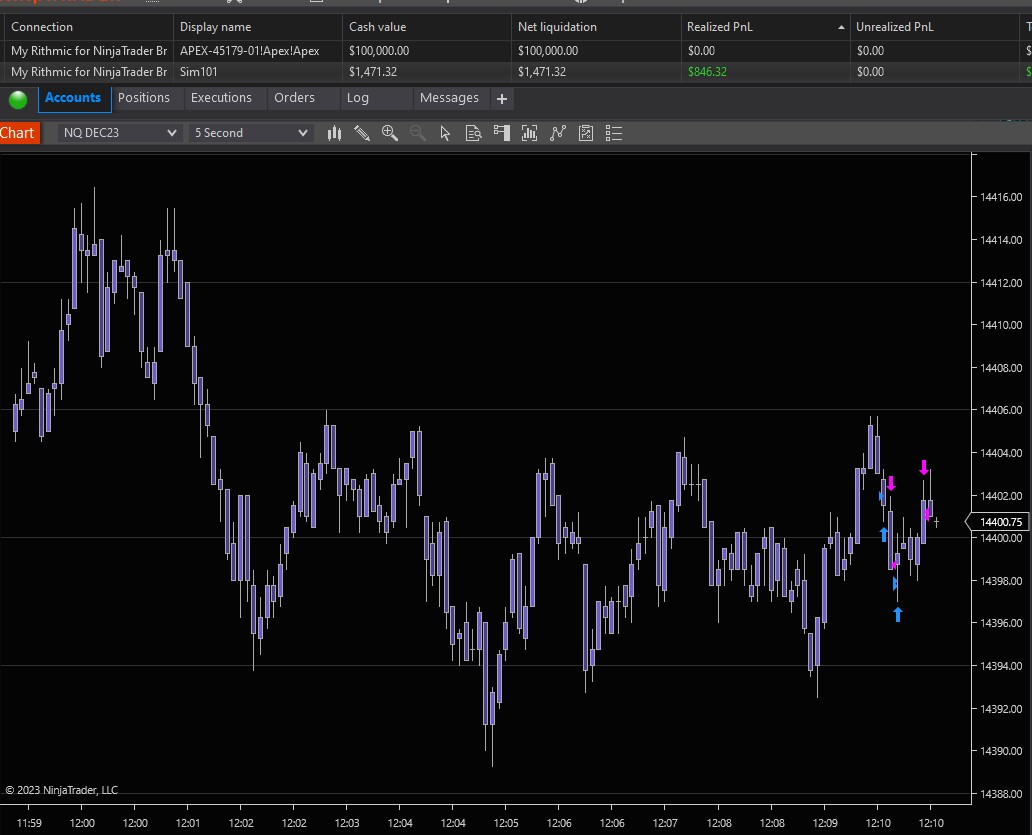Click the green connection status light
1032x835 pixels.
18,99
